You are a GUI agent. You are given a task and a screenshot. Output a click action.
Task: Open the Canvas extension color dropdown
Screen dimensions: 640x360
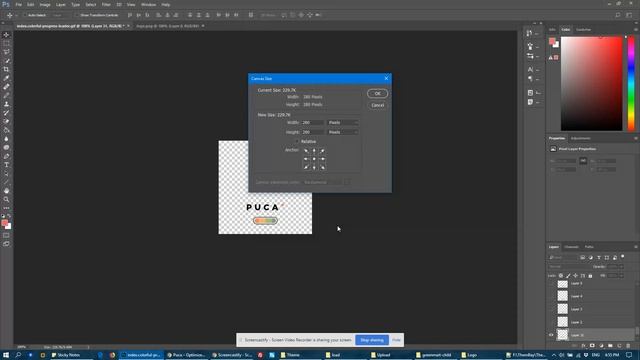coord(322,182)
